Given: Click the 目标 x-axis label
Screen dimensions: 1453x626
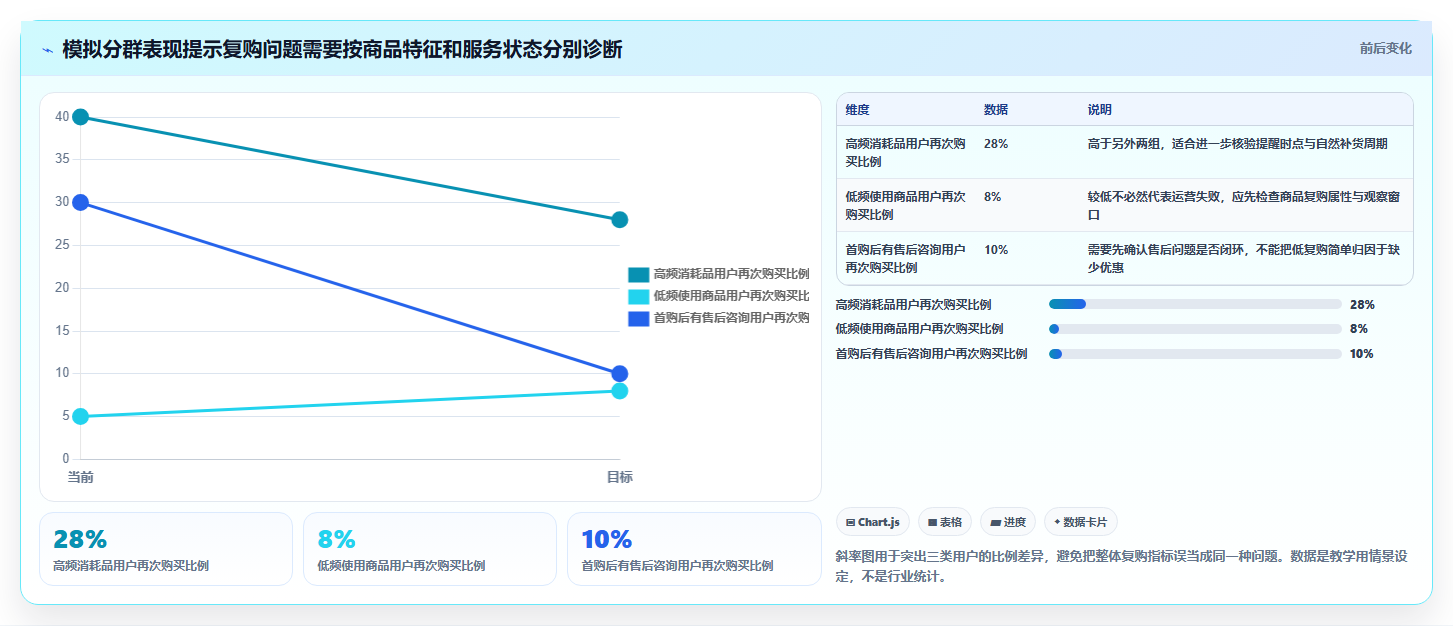Looking at the screenshot, I should point(619,477).
